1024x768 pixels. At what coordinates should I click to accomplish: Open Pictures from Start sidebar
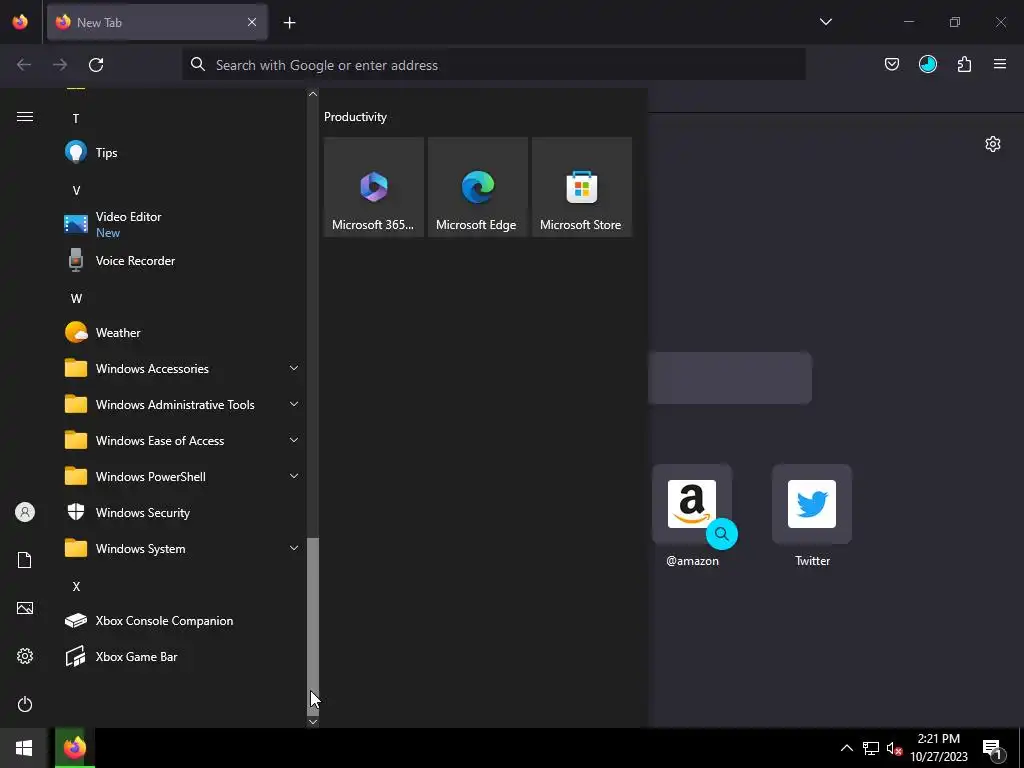tap(25, 608)
